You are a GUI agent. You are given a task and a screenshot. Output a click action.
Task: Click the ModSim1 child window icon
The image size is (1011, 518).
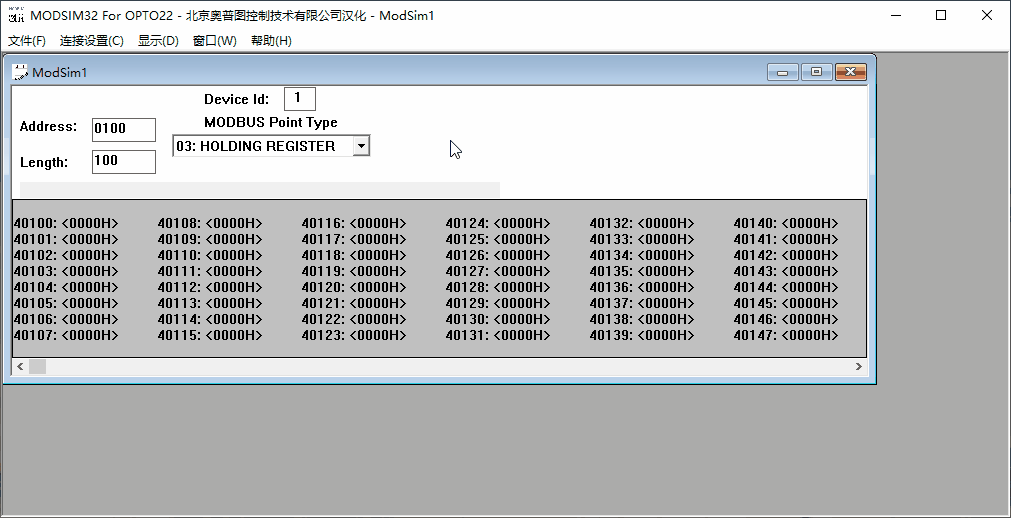point(20,72)
